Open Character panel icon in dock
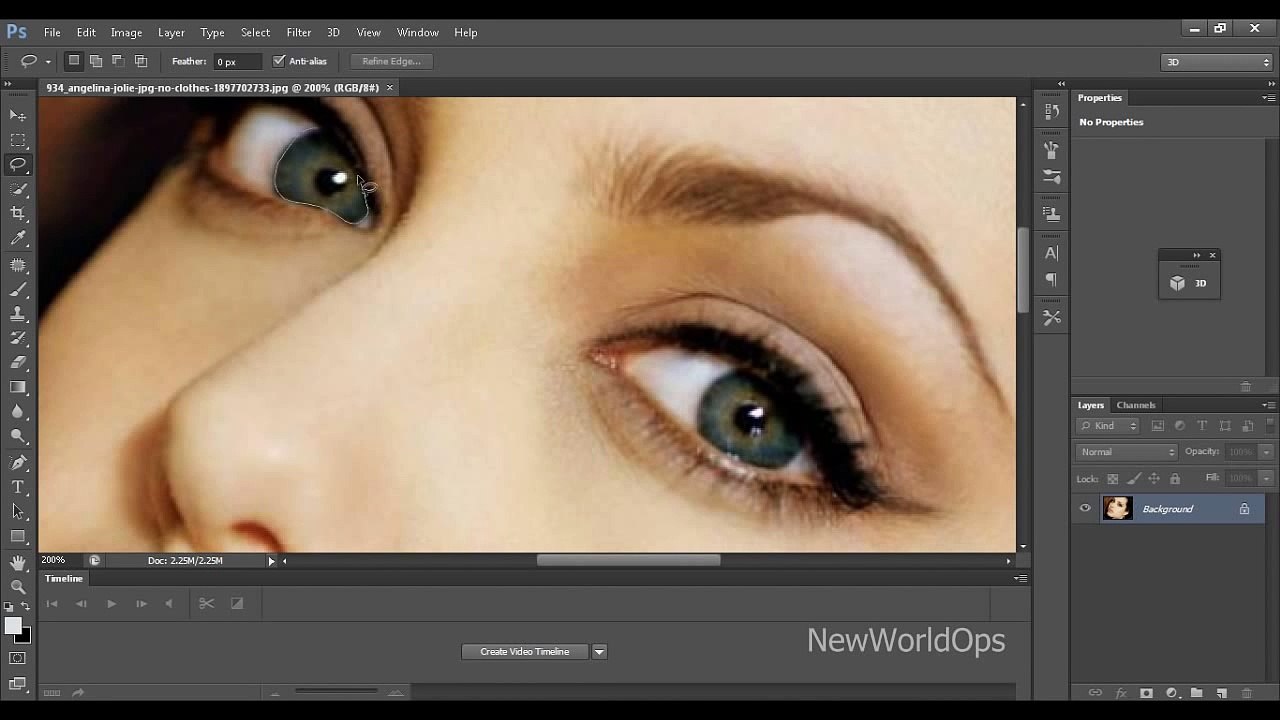1280x720 pixels. pos(1051,253)
